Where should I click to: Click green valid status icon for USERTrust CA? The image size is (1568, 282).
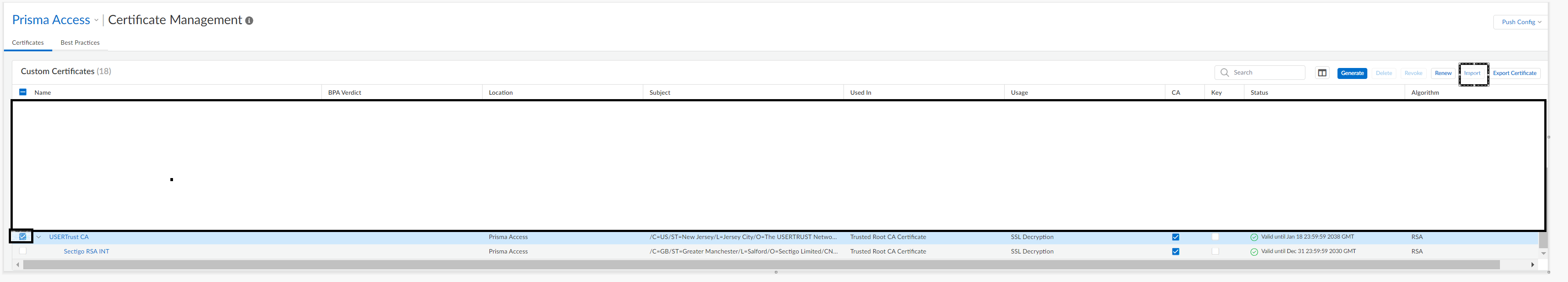pos(1254,238)
